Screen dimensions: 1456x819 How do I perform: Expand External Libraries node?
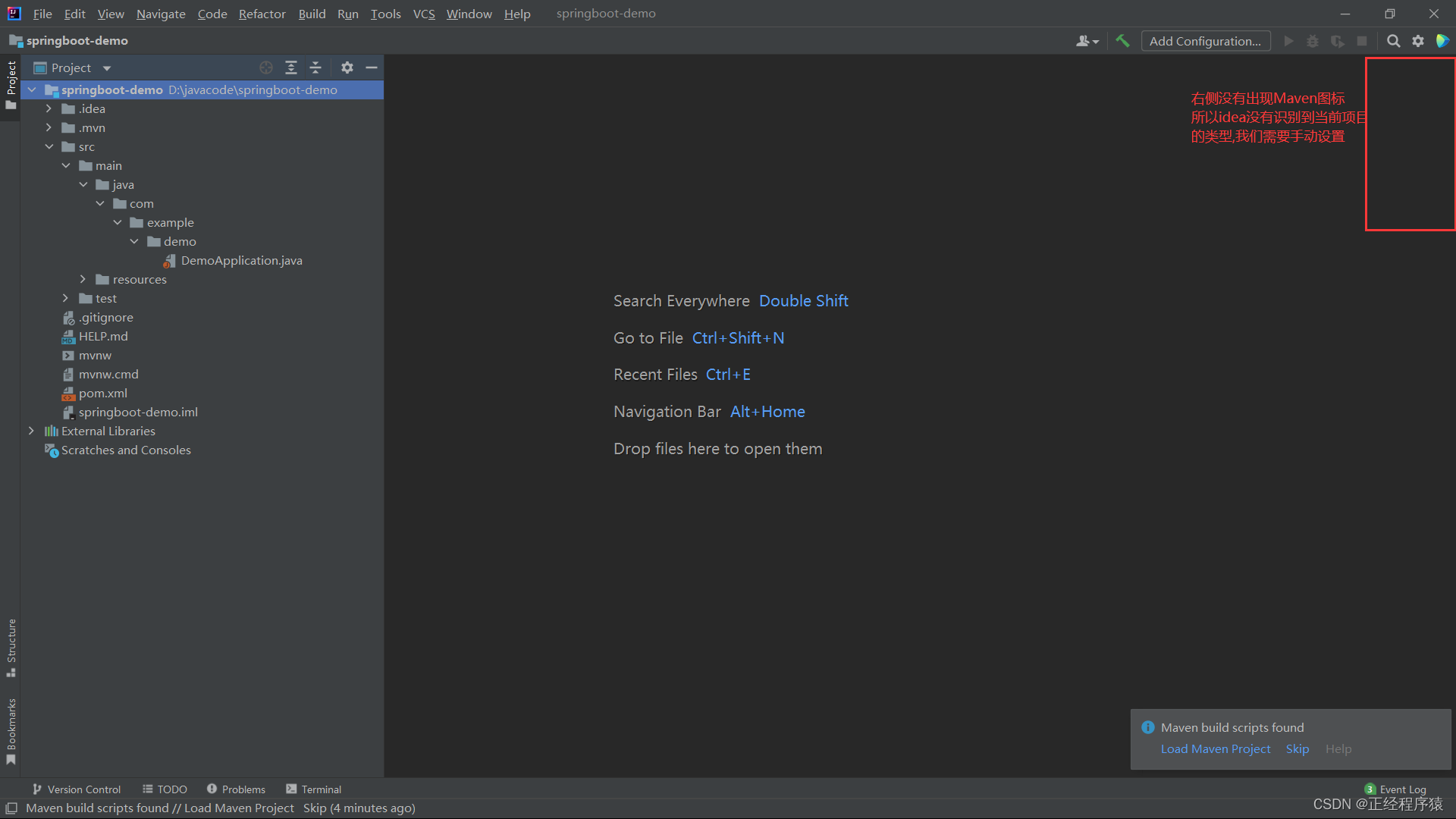[x=31, y=431]
